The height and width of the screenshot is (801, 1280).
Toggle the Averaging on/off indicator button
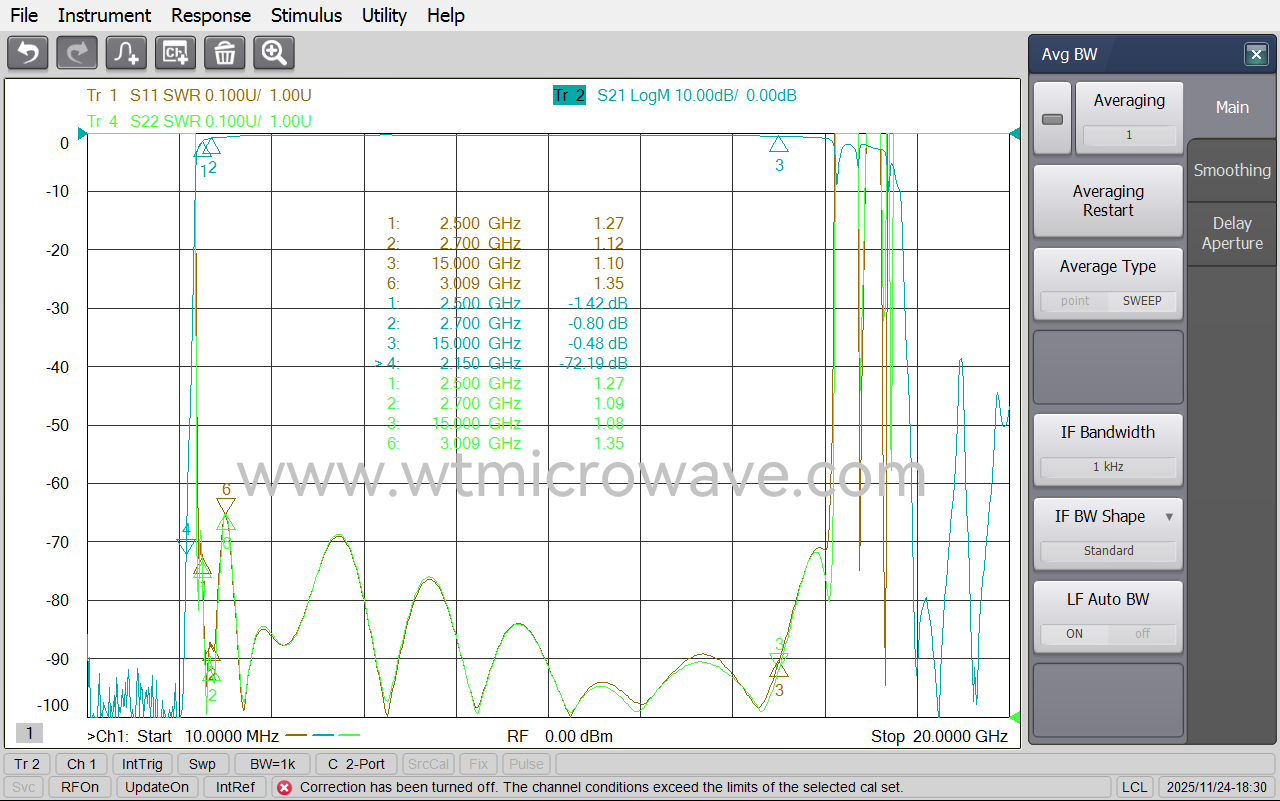point(1052,119)
